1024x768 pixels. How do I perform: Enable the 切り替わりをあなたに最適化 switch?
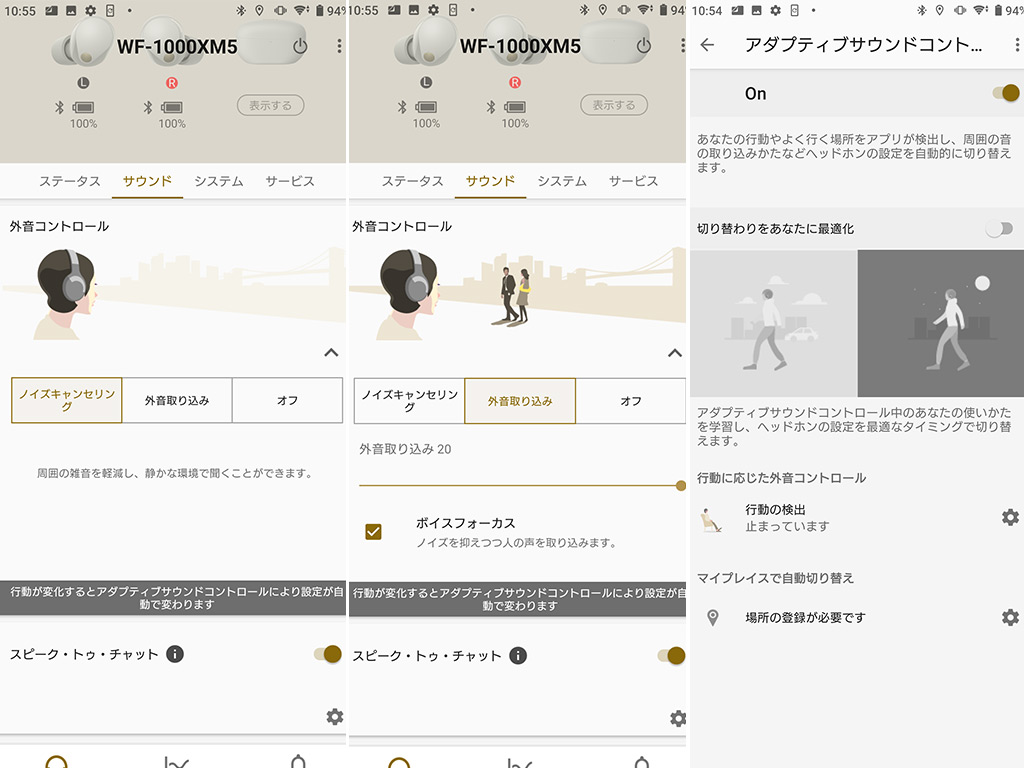point(999,229)
